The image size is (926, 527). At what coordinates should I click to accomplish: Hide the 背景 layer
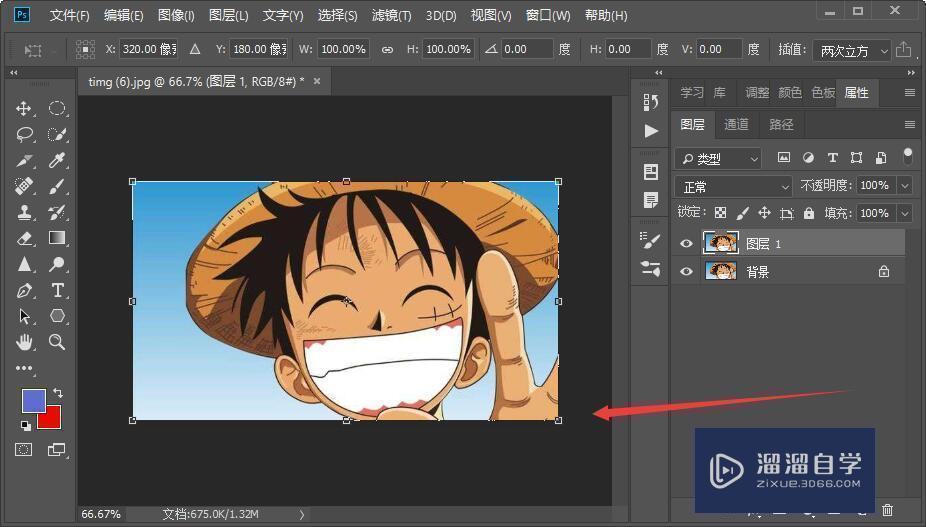tap(686, 272)
